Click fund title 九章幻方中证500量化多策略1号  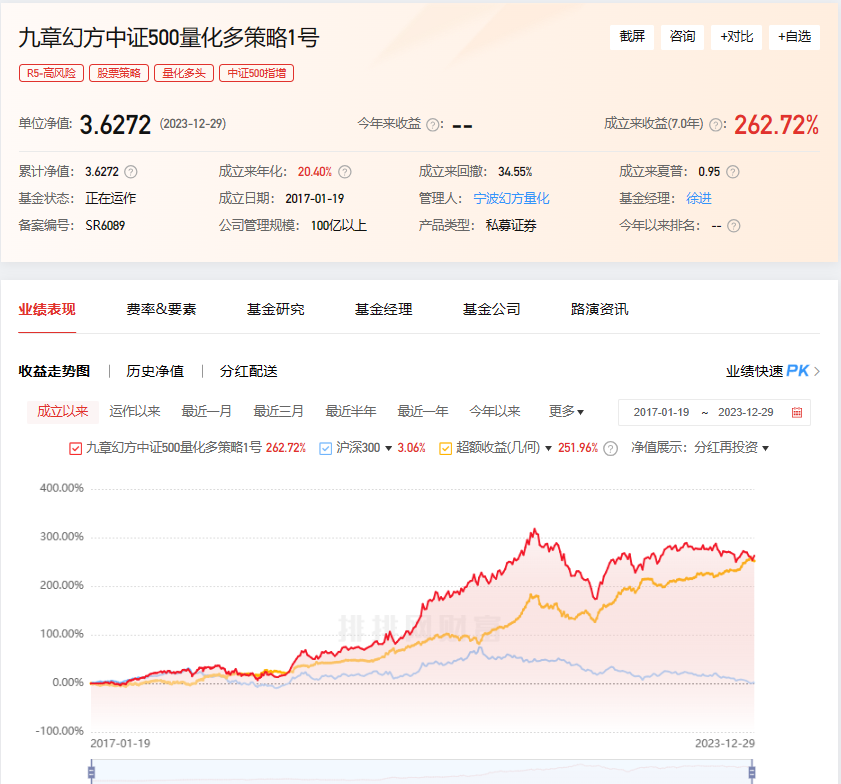tap(169, 38)
